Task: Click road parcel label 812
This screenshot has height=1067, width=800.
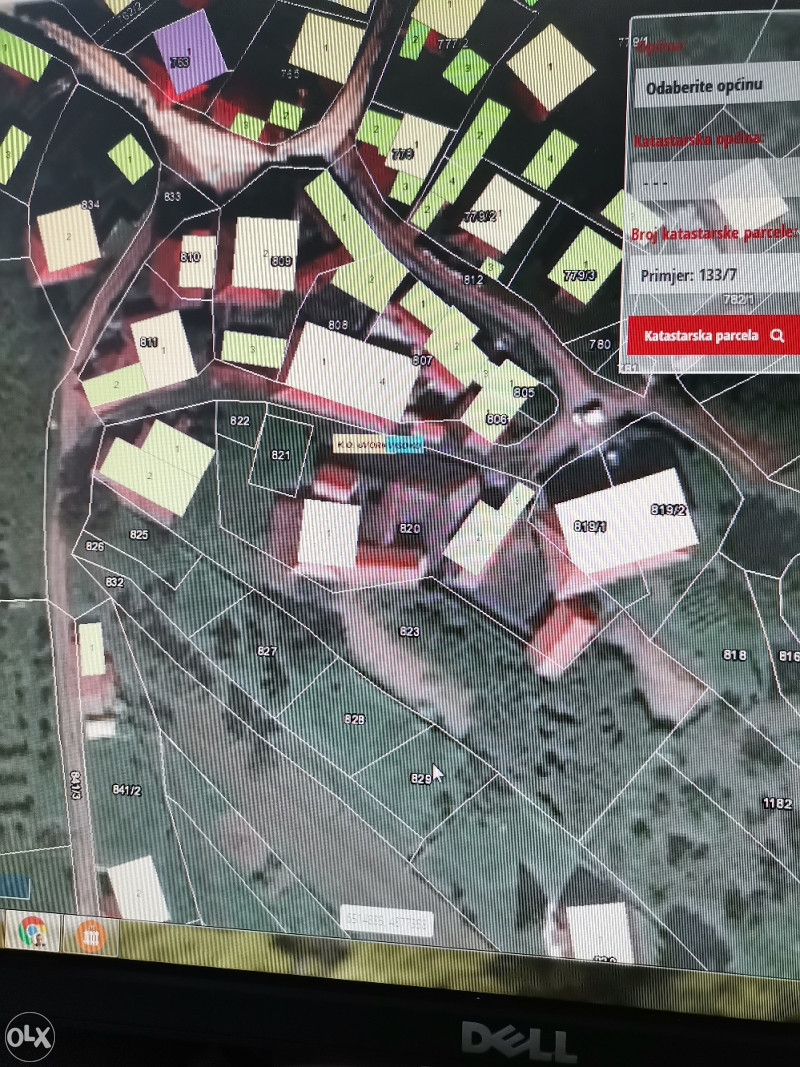Action: pos(473,279)
